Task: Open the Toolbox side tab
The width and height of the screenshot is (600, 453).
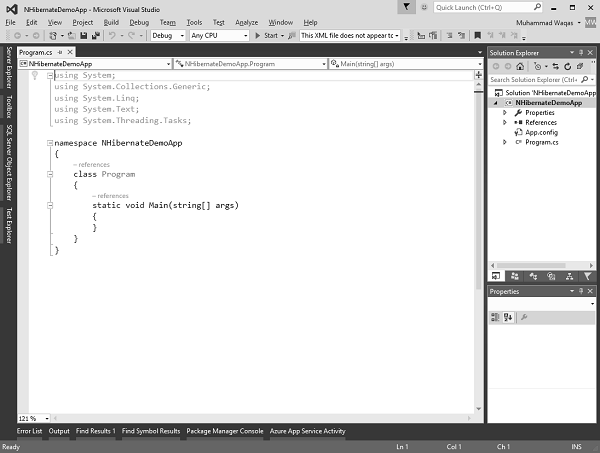Action: click(x=9, y=107)
